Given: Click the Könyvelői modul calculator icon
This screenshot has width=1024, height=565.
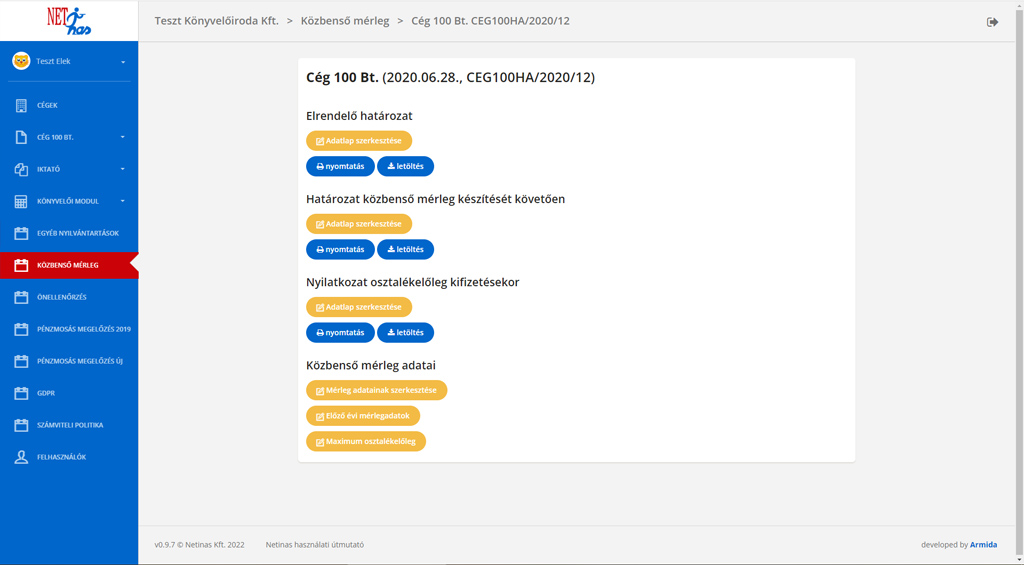Looking at the screenshot, I should pyautogui.click(x=21, y=201).
